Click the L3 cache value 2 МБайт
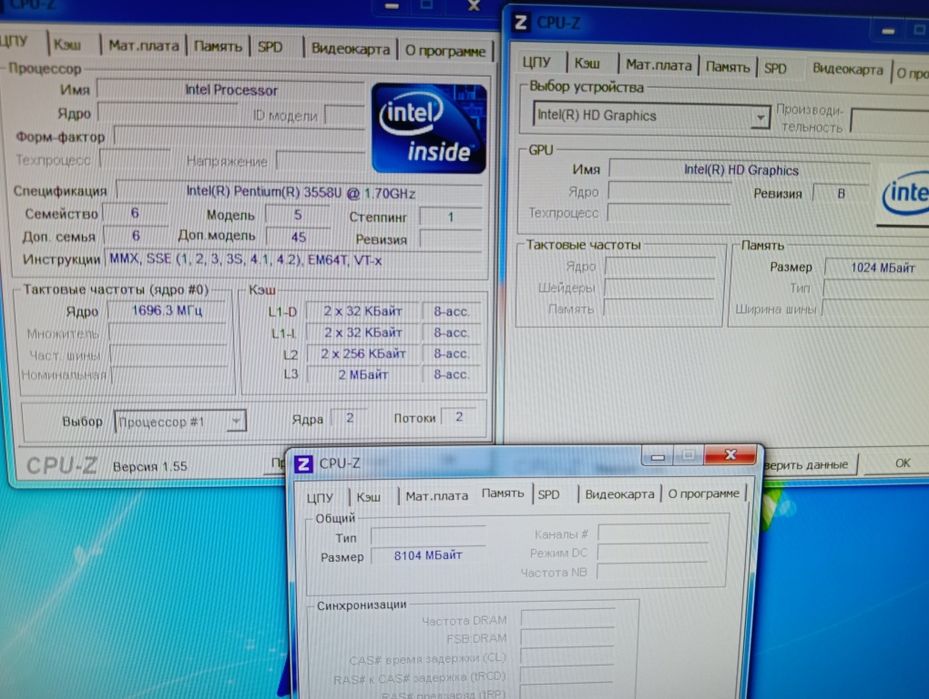 (x=363, y=374)
